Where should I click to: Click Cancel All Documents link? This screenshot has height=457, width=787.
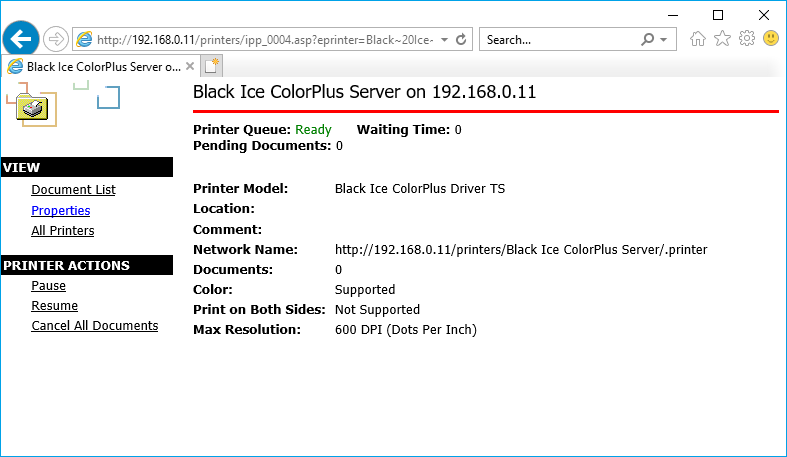pyautogui.click(x=95, y=326)
